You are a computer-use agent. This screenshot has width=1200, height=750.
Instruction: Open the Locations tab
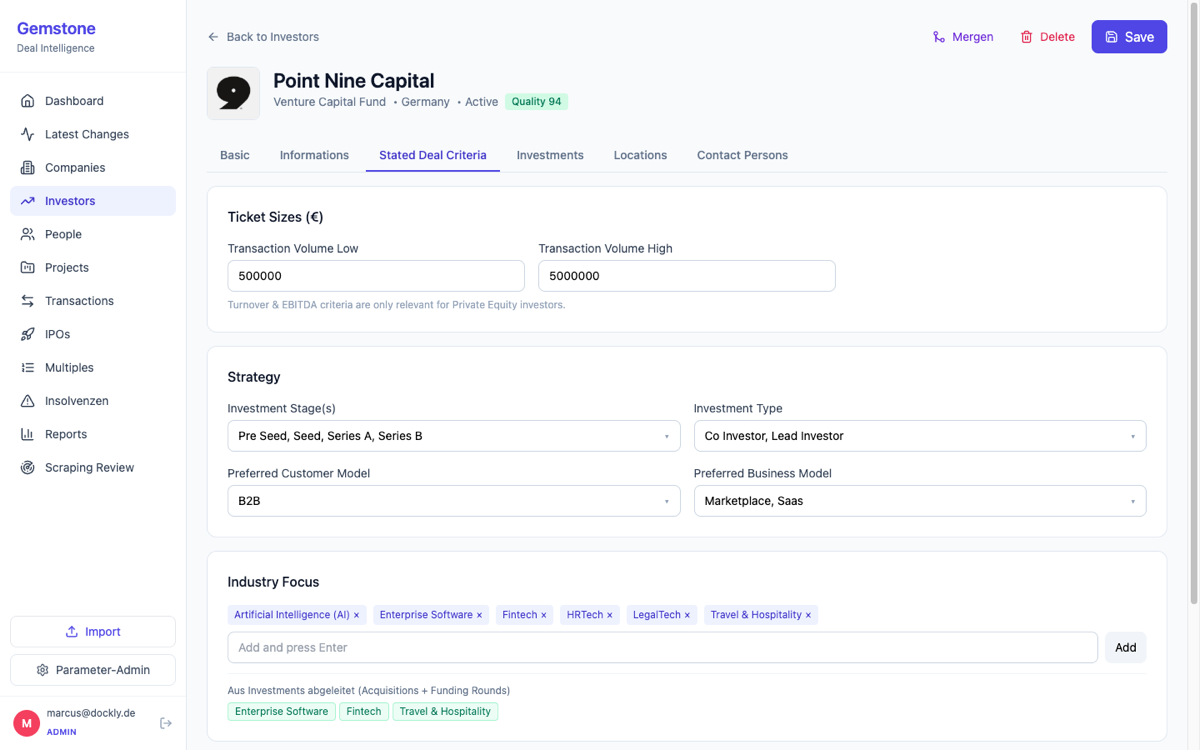coord(640,155)
